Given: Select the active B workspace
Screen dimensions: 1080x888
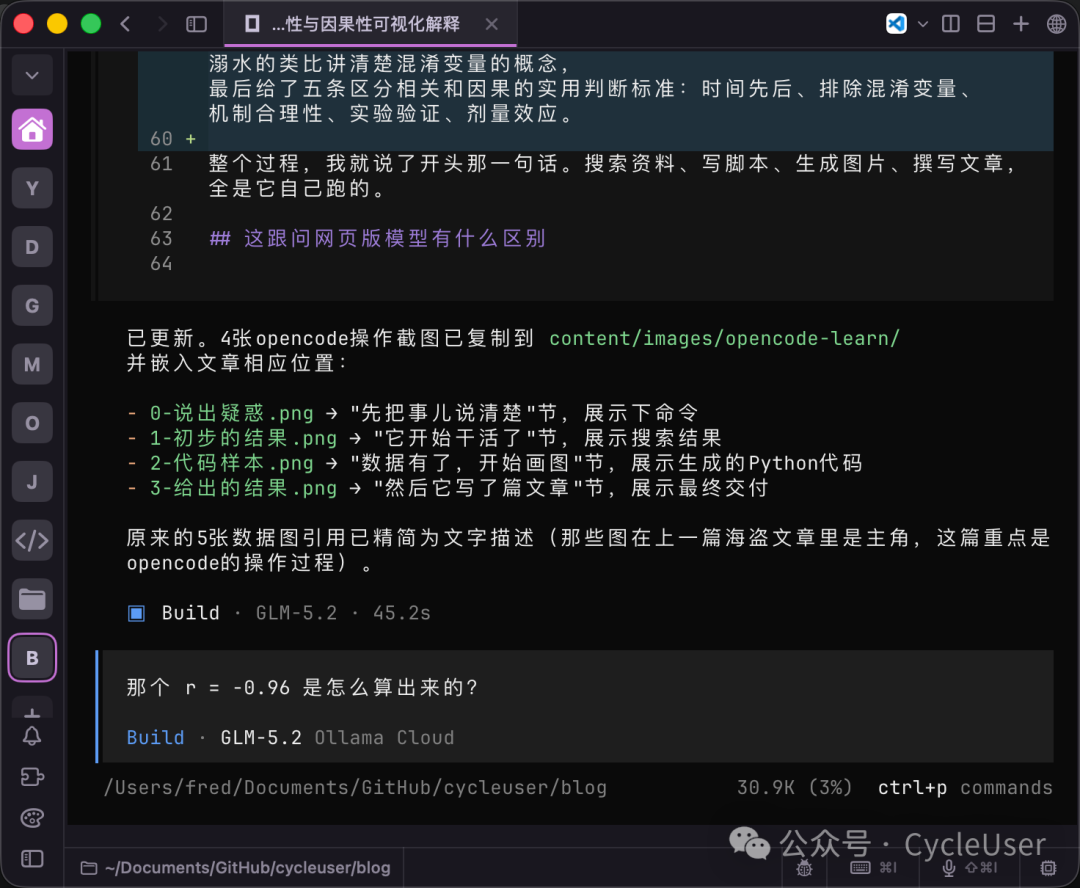Looking at the screenshot, I should click(32, 658).
